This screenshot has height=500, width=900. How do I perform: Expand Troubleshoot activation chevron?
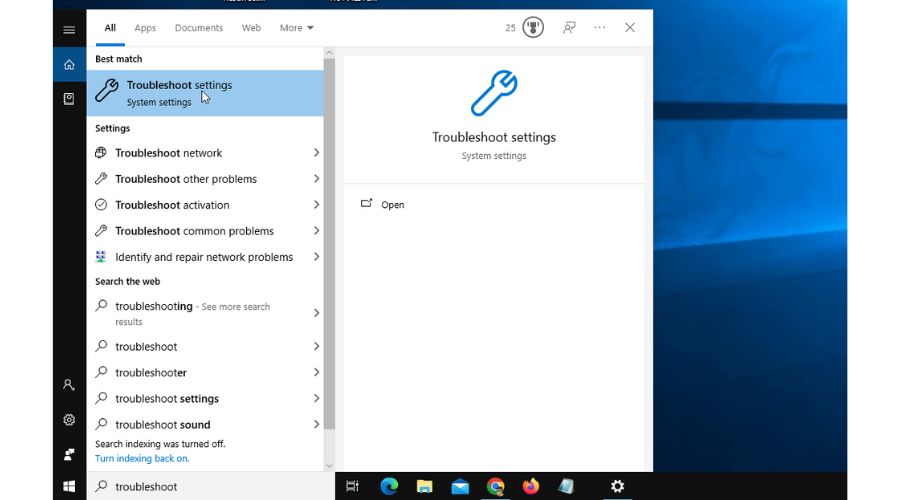click(316, 204)
